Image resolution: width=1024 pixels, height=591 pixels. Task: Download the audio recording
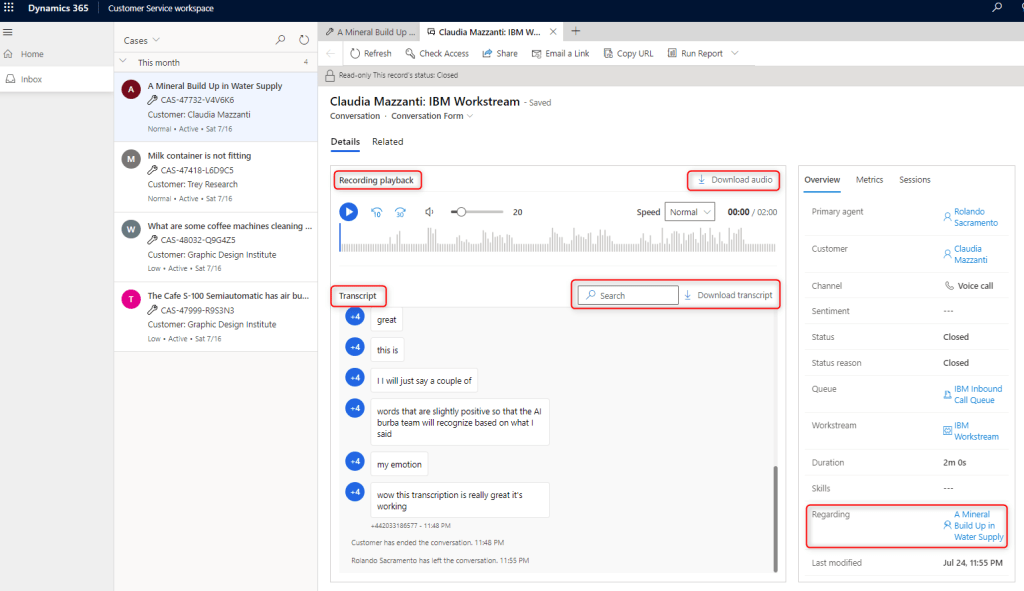click(x=735, y=180)
